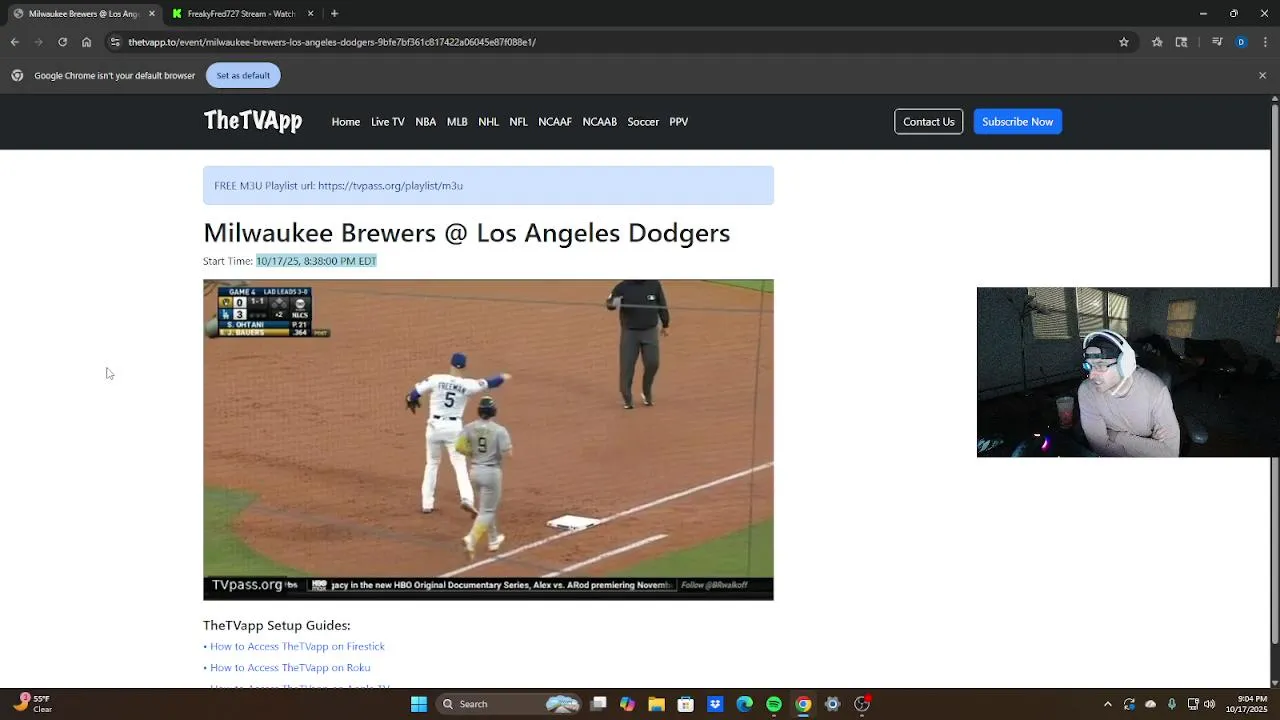
Task: Launch Copilot from the taskbar
Action: click(627, 704)
